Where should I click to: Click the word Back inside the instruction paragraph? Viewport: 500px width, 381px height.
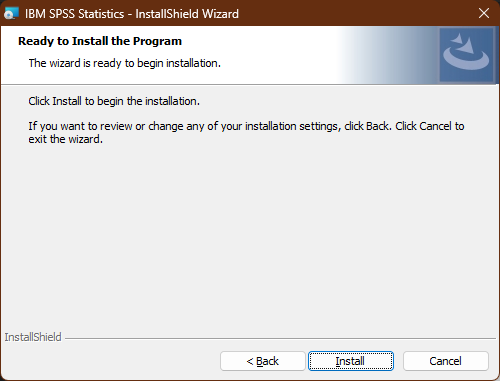tap(378, 126)
